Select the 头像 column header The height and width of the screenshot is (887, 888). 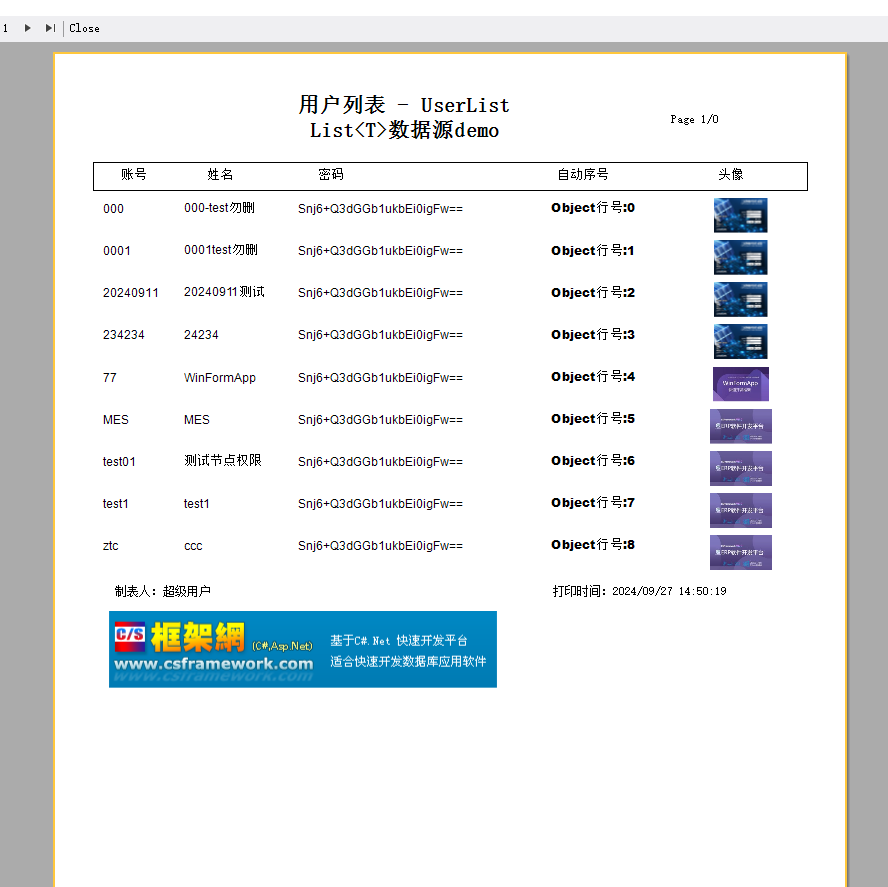[731, 174]
